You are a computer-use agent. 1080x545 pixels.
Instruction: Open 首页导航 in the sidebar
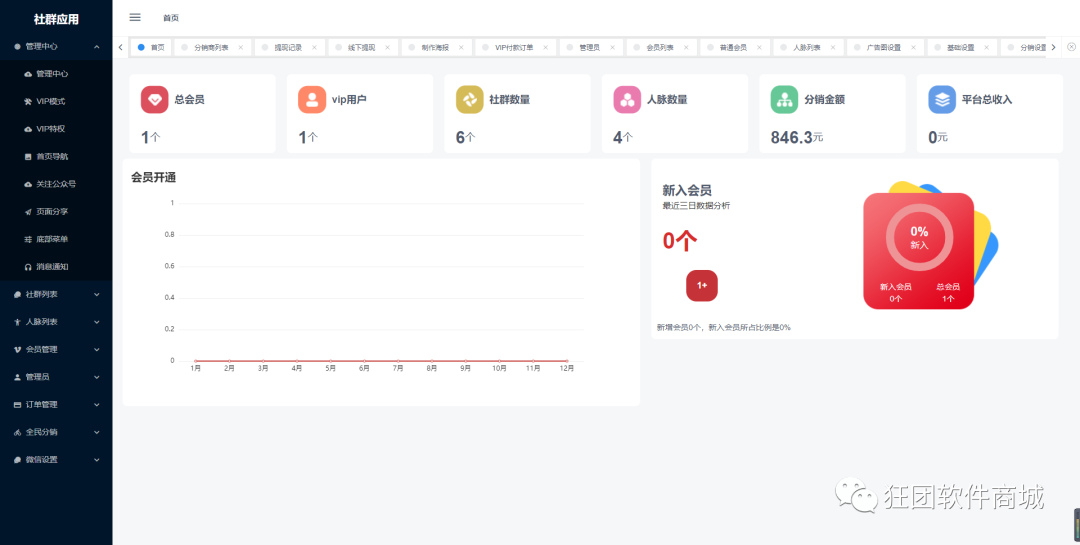56,156
